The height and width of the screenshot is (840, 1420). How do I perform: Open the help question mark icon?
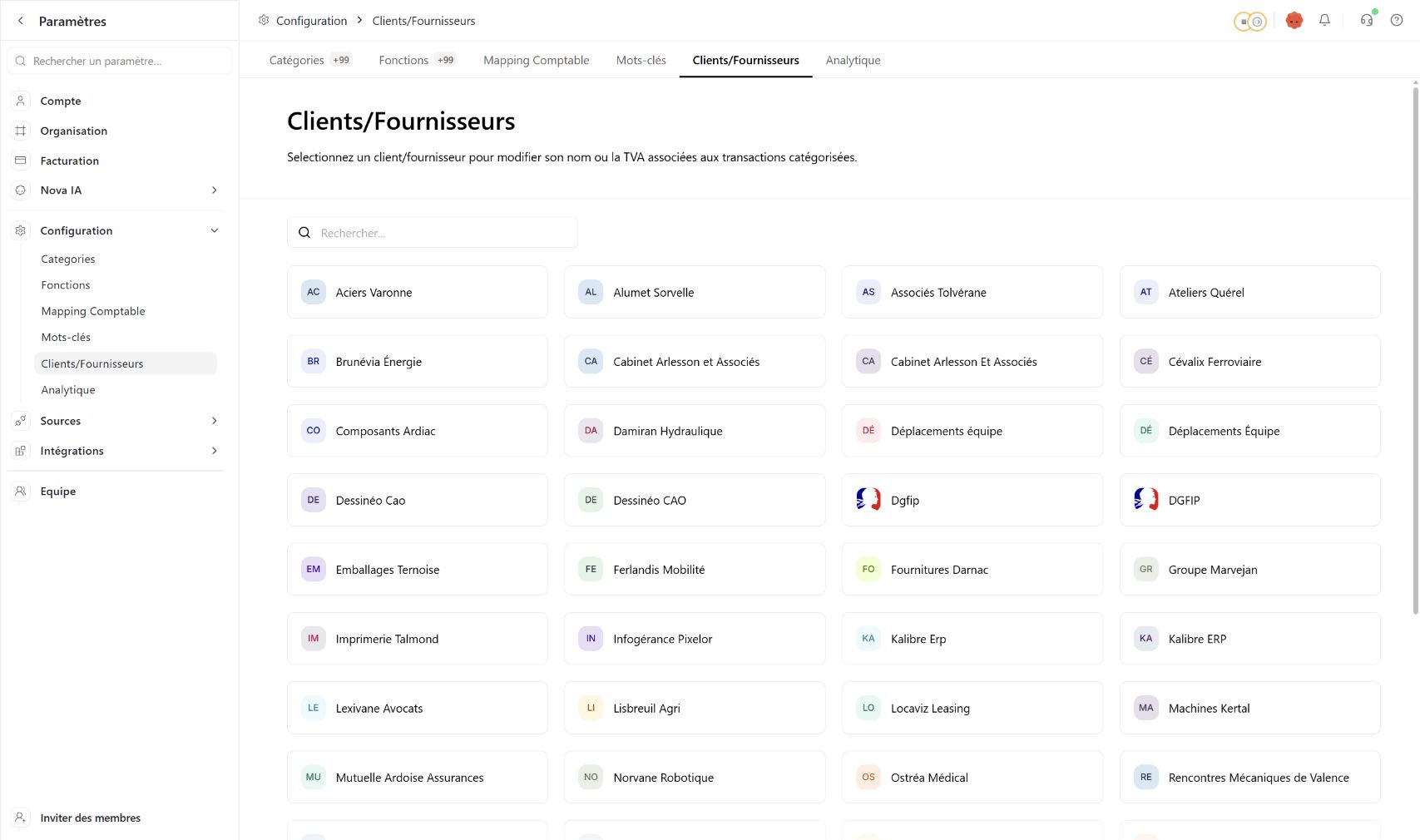[x=1397, y=20]
